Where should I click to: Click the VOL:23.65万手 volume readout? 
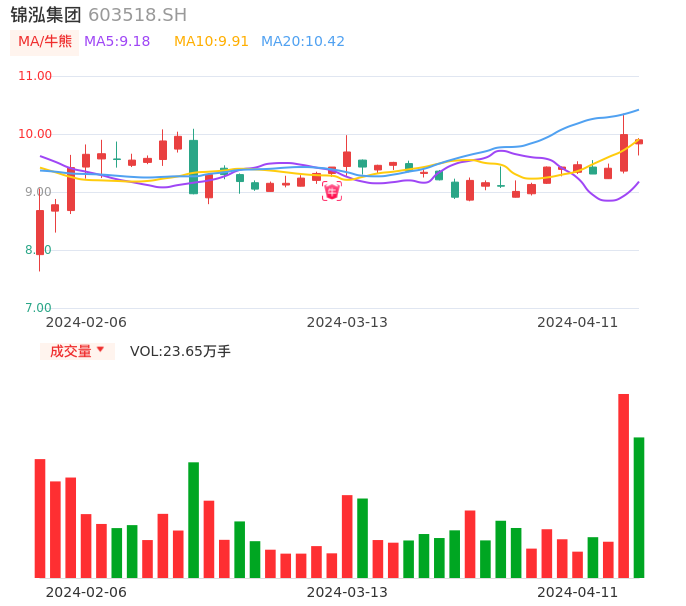(180, 351)
